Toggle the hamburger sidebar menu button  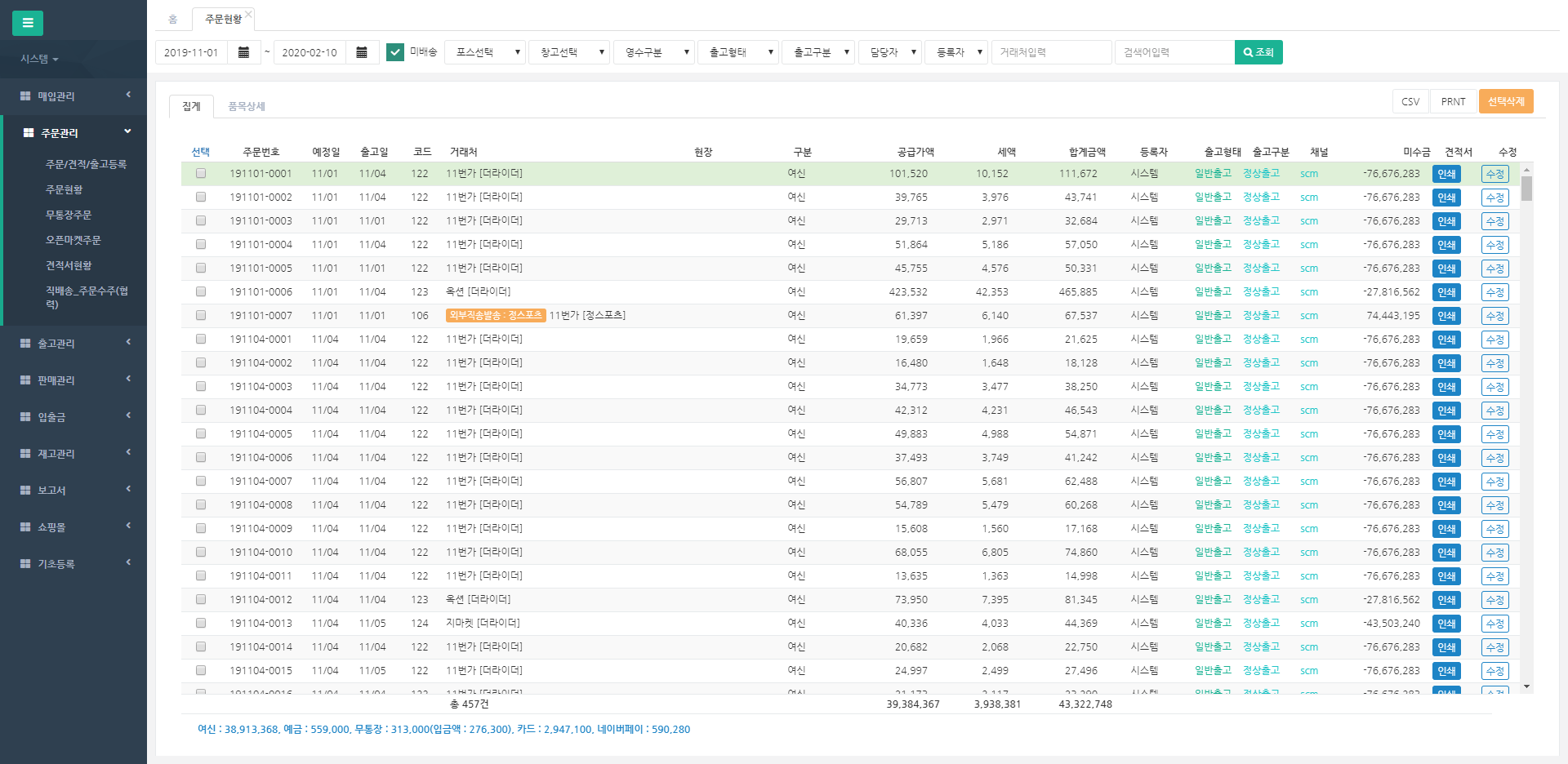[x=28, y=23]
